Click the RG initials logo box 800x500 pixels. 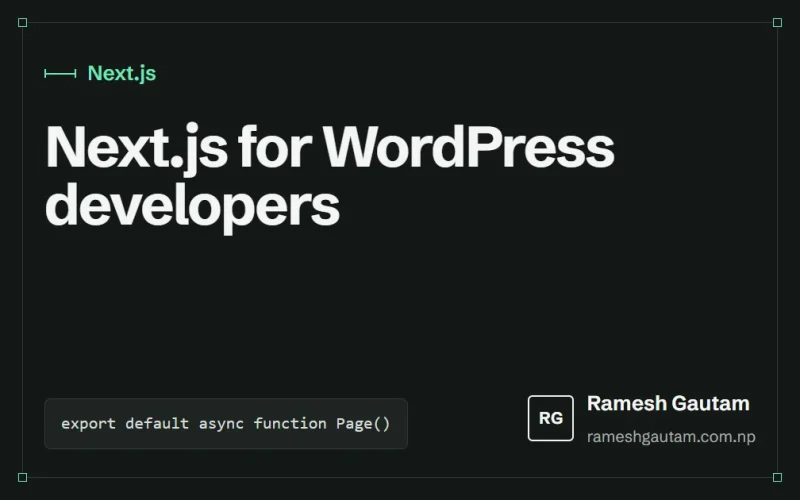pyautogui.click(x=551, y=418)
